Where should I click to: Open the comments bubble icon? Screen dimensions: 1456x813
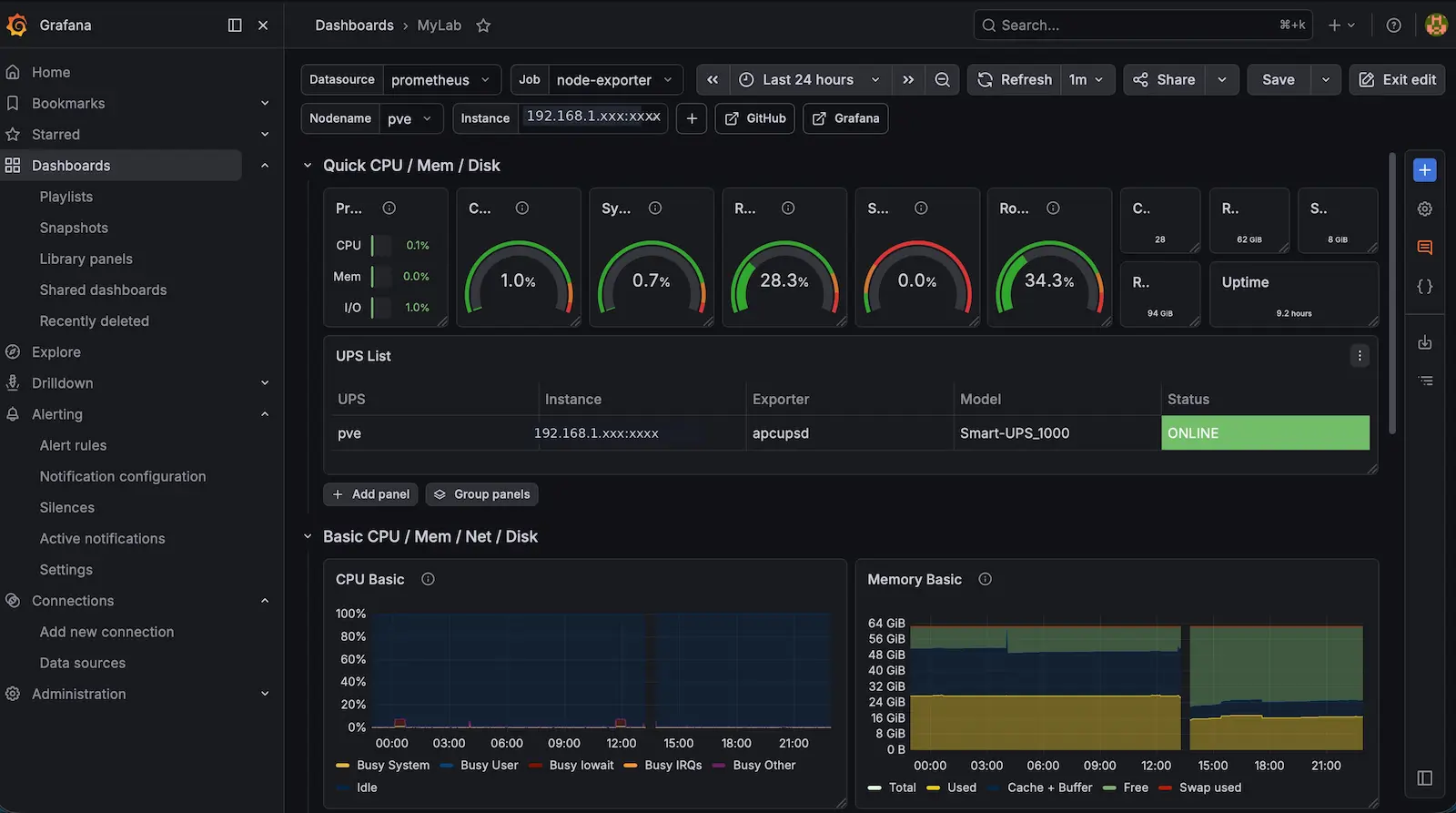(1425, 248)
